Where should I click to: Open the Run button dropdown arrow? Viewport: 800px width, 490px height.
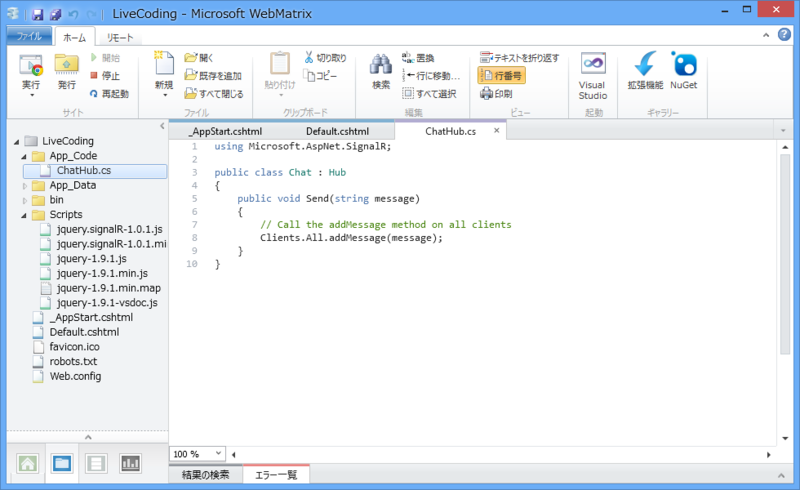coord(32,95)
